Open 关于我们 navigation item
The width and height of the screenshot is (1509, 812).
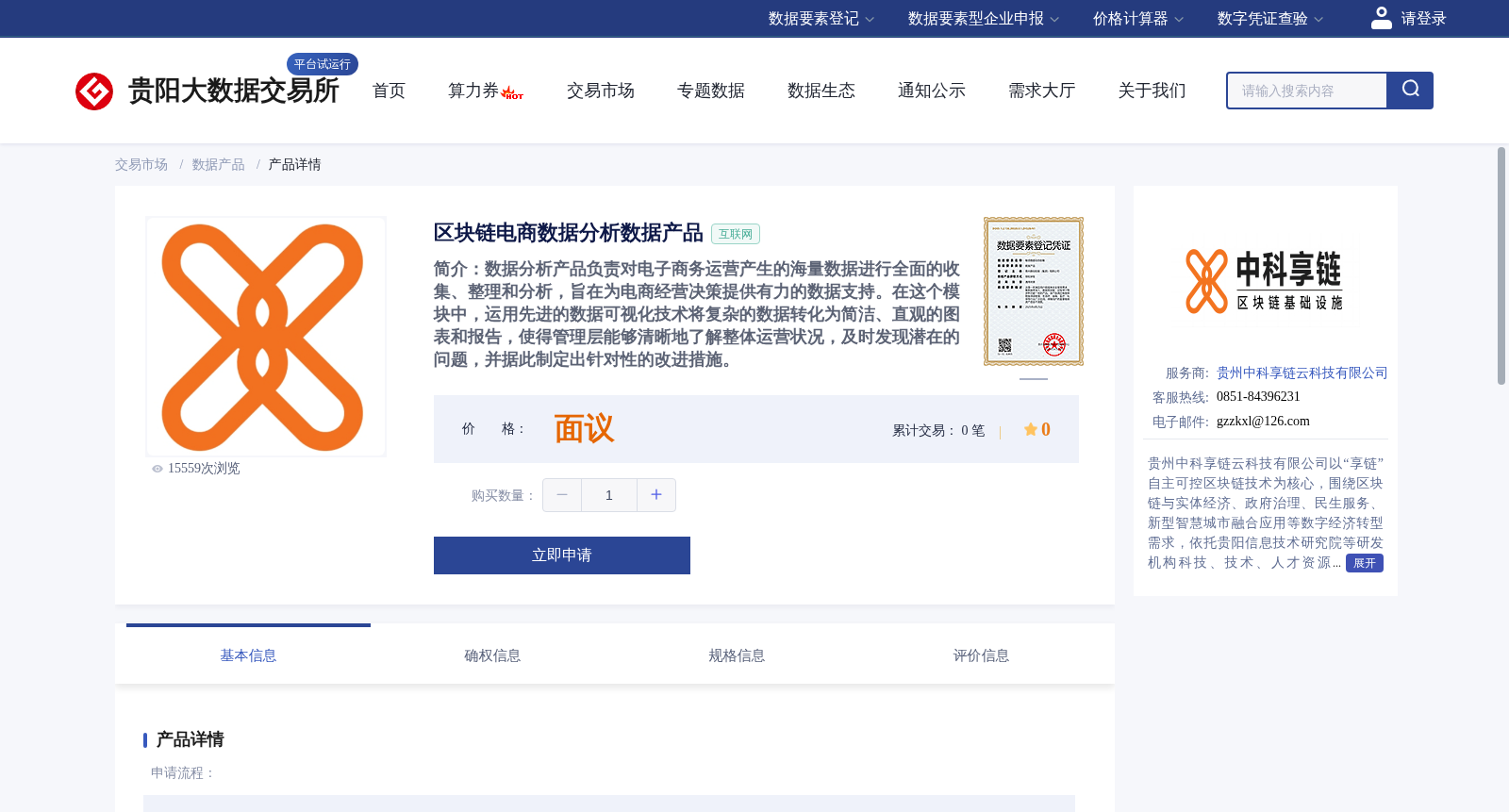click(x=1152, y=91)
